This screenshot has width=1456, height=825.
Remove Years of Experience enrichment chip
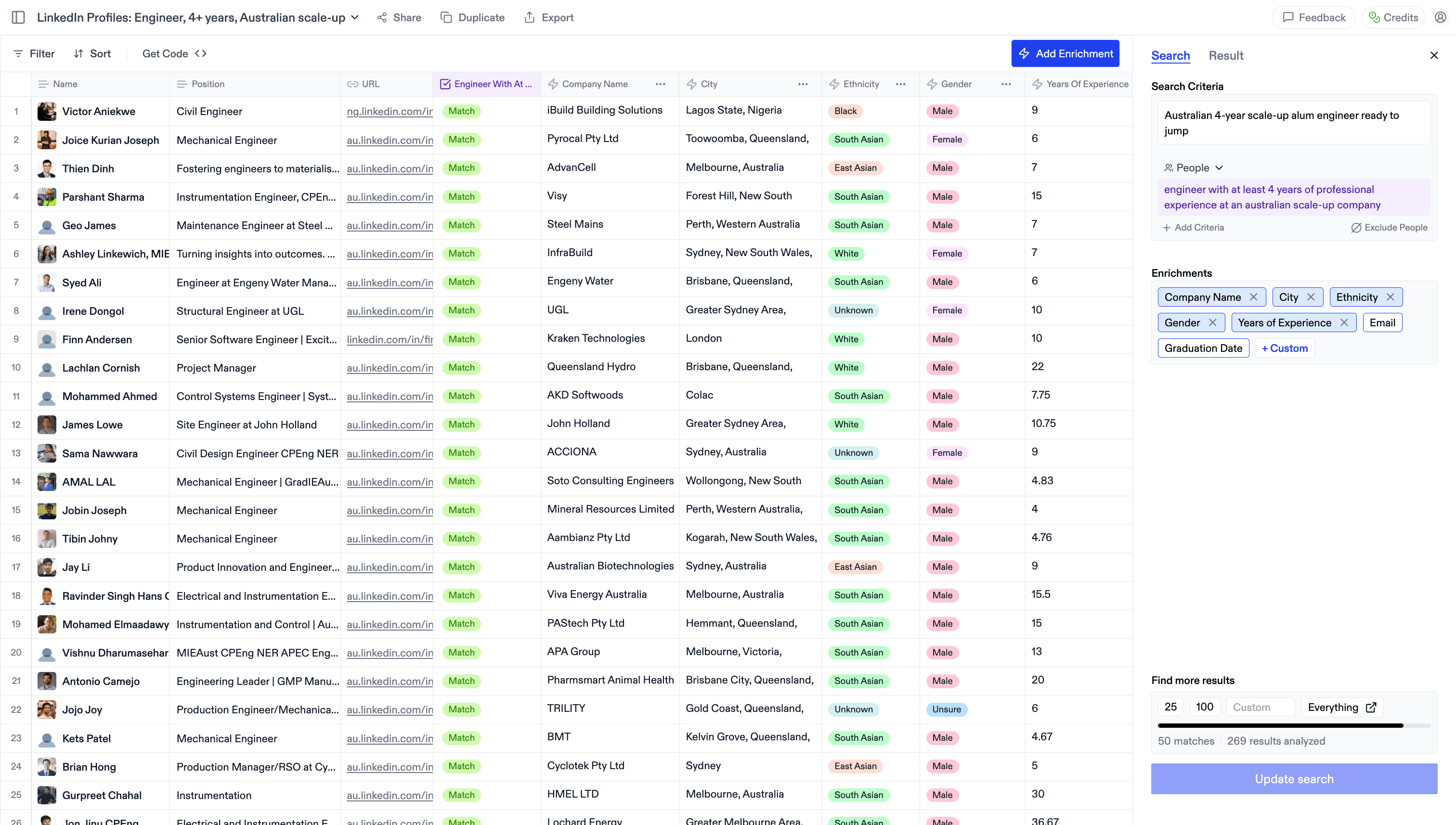tap(1344, 322)
